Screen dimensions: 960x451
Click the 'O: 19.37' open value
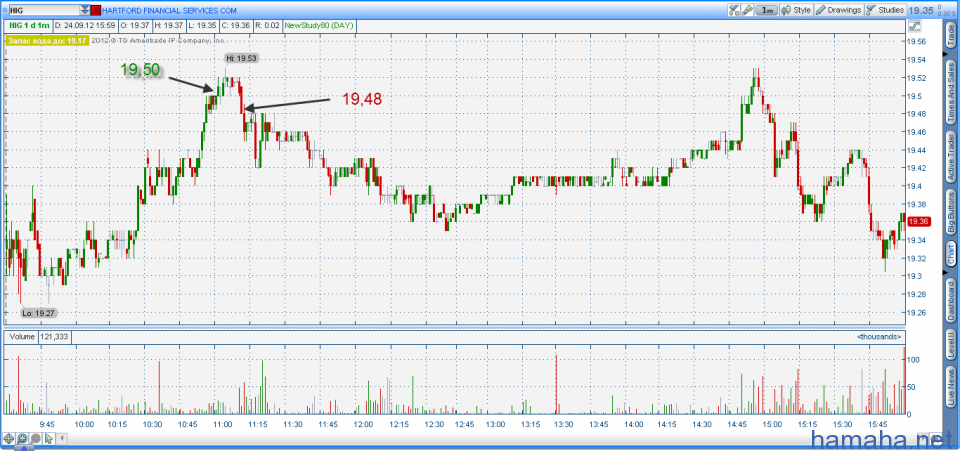coord(134,26)
